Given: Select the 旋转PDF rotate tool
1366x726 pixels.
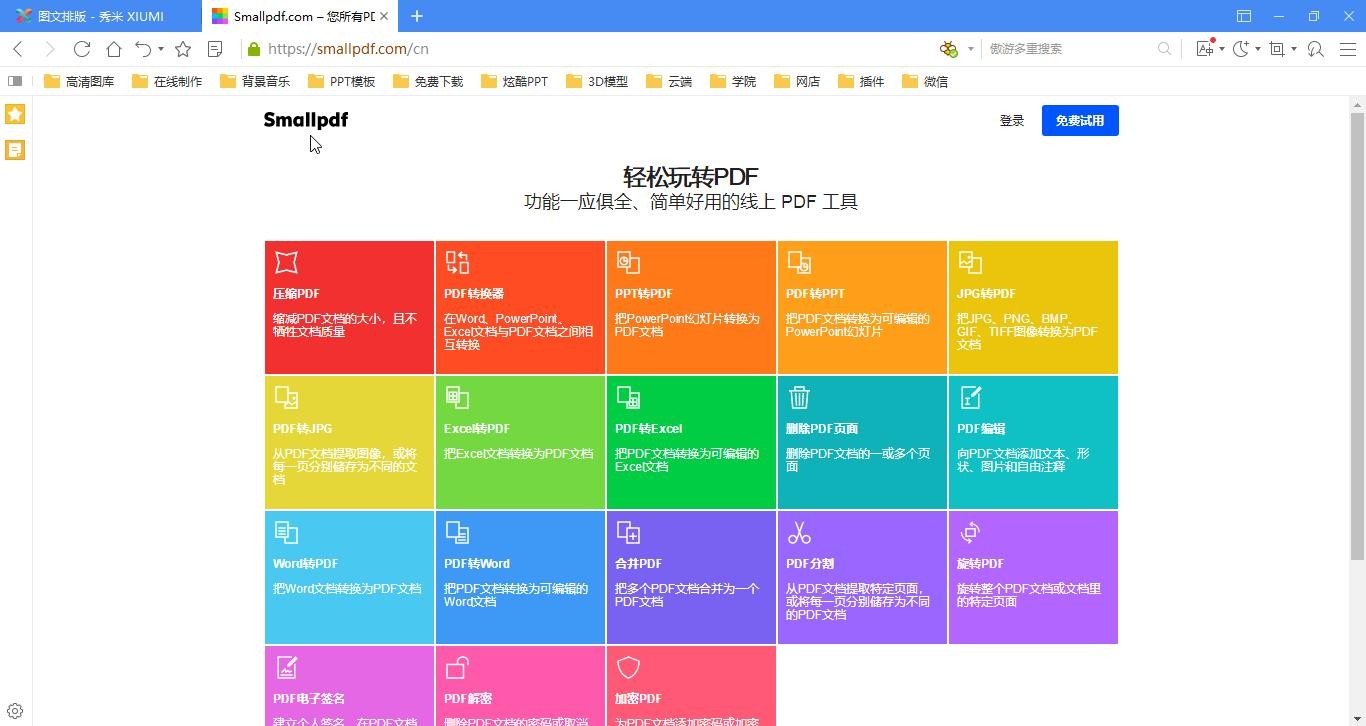Looking at the screenshot, I should pos(1032,577).
